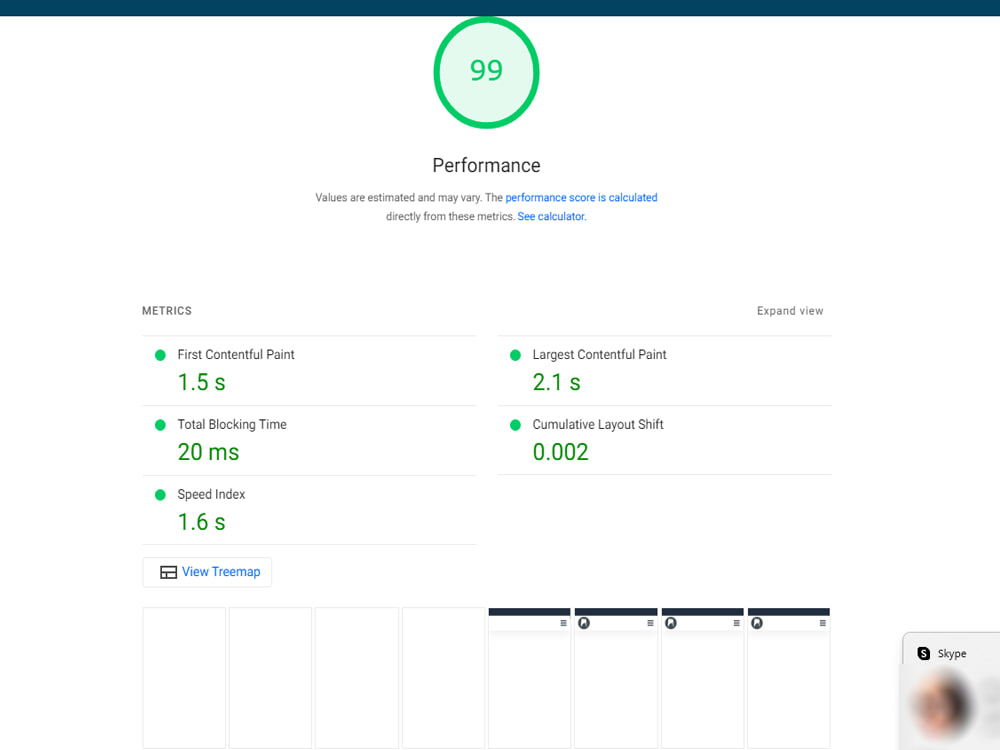
Task: Click the 2.1 s Largest Contentful Paint value
Action: coord(557,382)
